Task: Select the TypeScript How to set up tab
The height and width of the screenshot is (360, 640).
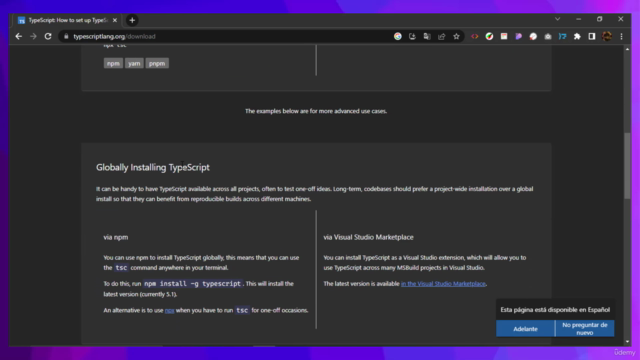Action: (x=68, y=20)
